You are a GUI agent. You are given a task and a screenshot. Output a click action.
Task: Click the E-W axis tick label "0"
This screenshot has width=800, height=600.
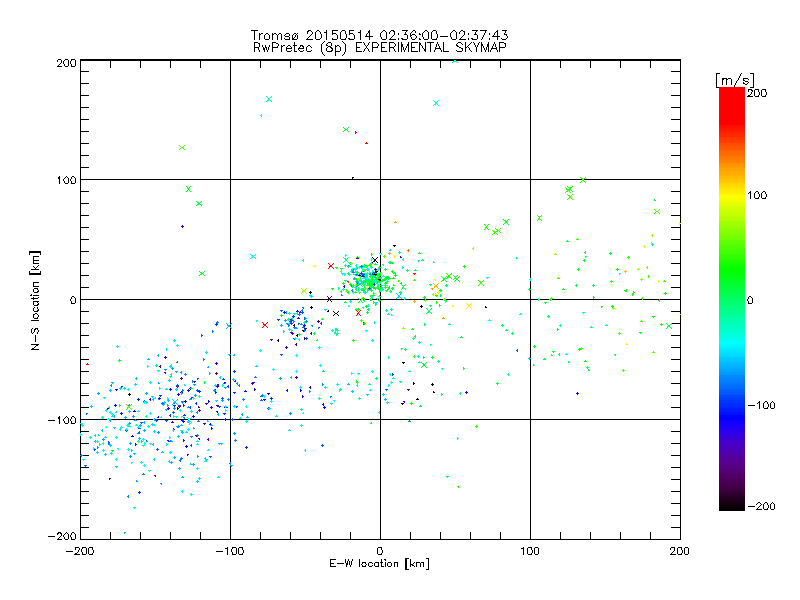pyautogui.click(x=380, y=551)
